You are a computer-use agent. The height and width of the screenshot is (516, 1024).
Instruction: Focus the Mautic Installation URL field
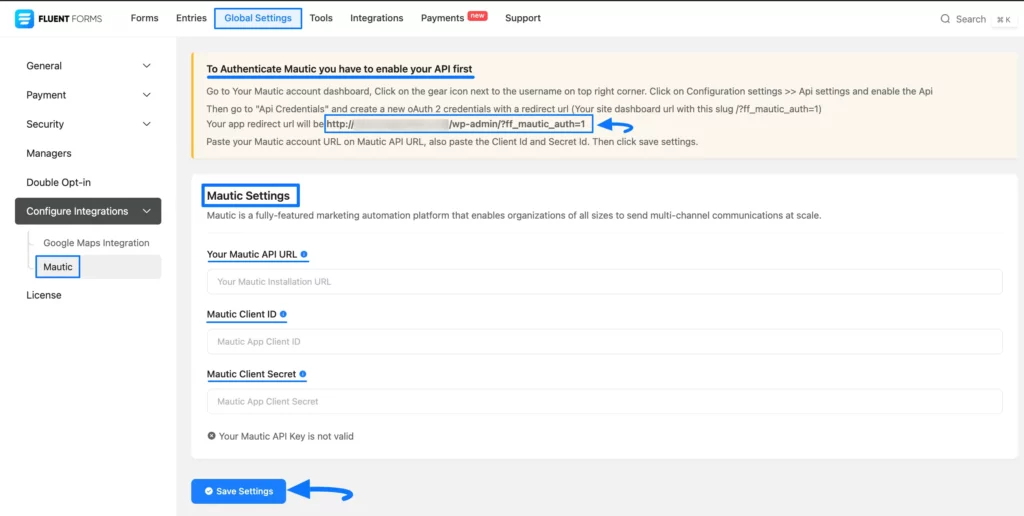pos(604,282)
